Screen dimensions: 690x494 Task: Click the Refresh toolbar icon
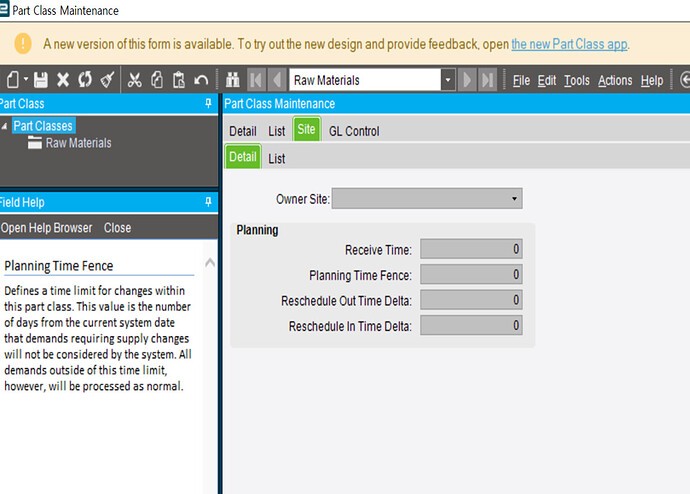pos(84,80)
